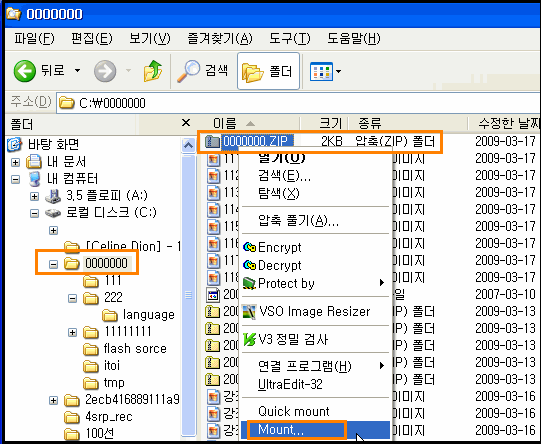Click the Views grid icon

[321, 72]
